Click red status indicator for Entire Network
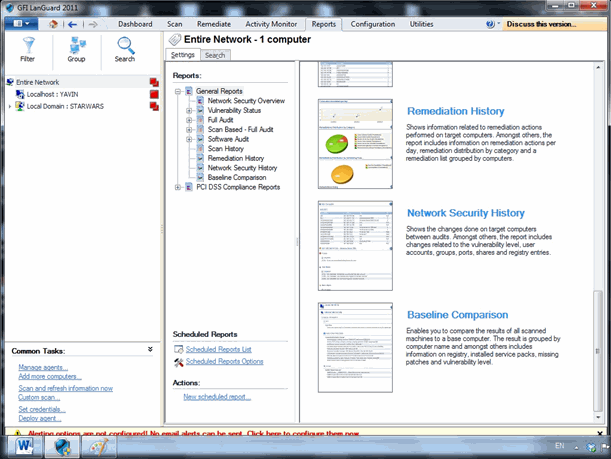Viewport: 611px width, 459px height. click(x=154, y=82)
